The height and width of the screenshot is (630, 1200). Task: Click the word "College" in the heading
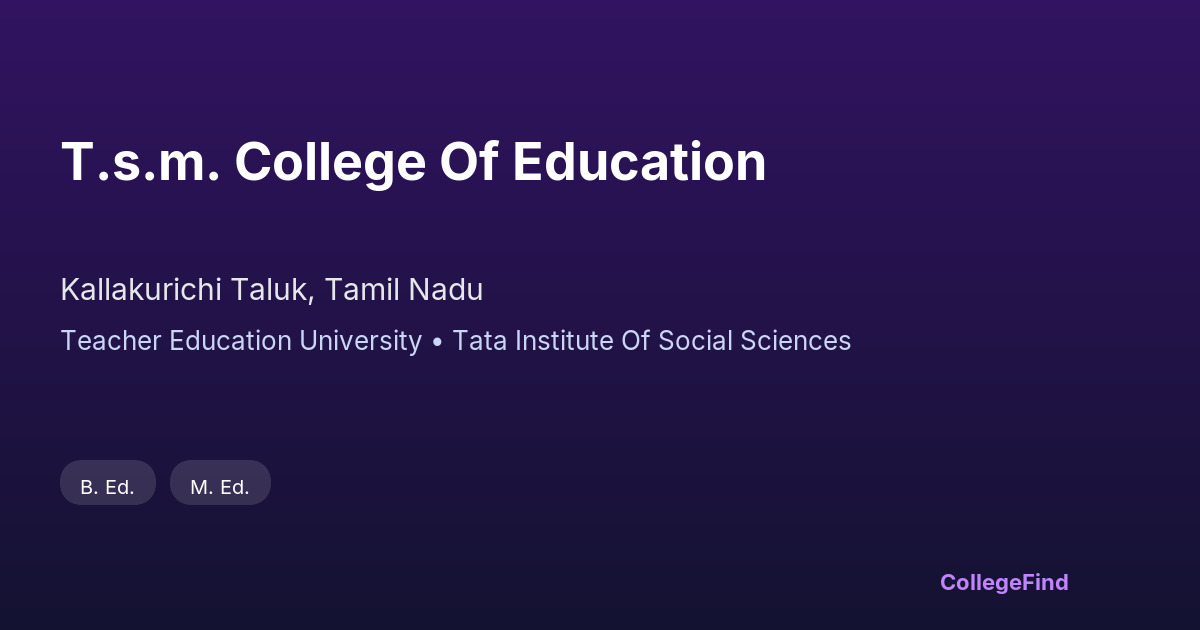330,162
